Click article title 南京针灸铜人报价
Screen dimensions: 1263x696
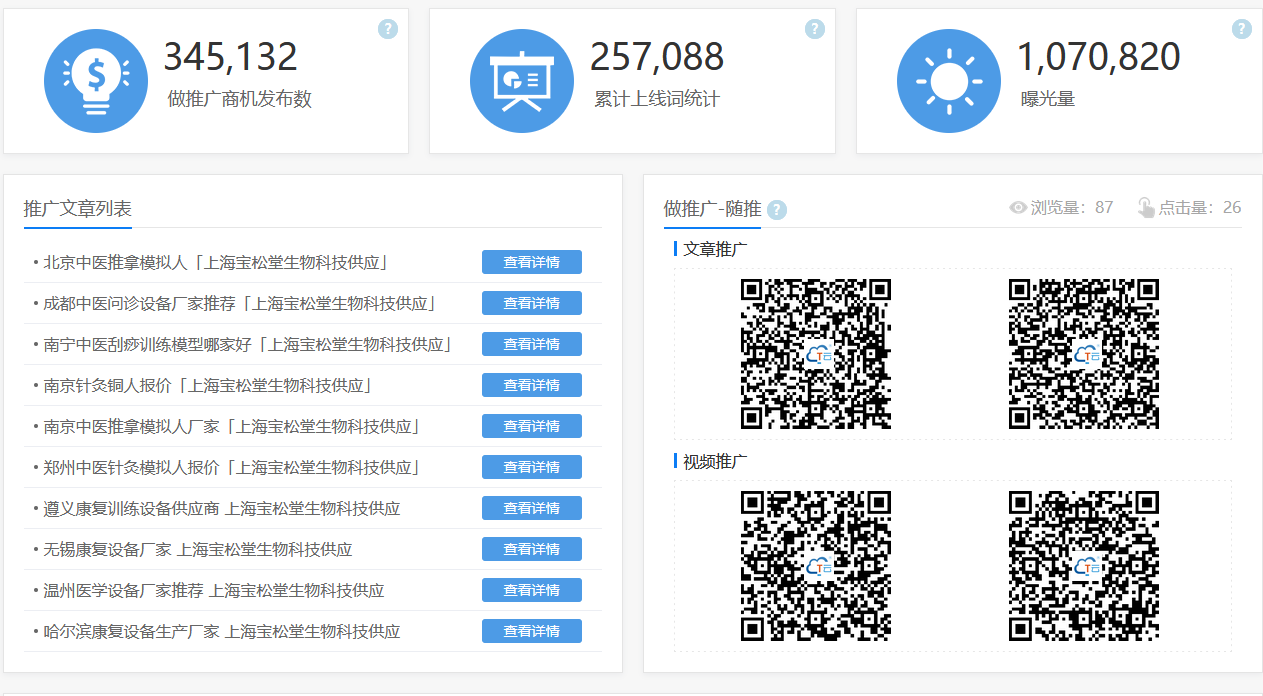(x=208, y=386)
